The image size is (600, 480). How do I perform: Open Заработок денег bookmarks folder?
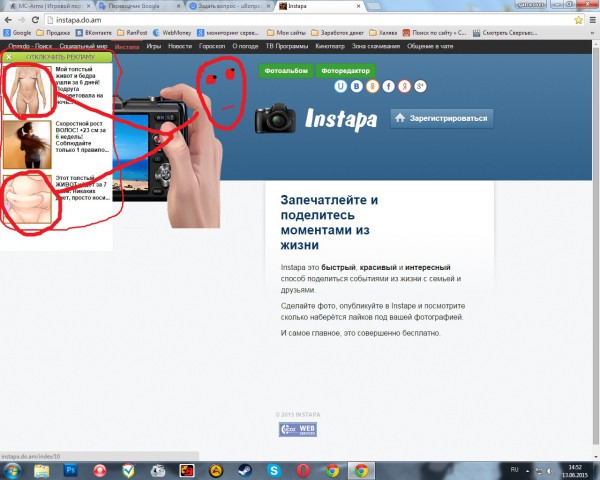click(x=338, y=33)
